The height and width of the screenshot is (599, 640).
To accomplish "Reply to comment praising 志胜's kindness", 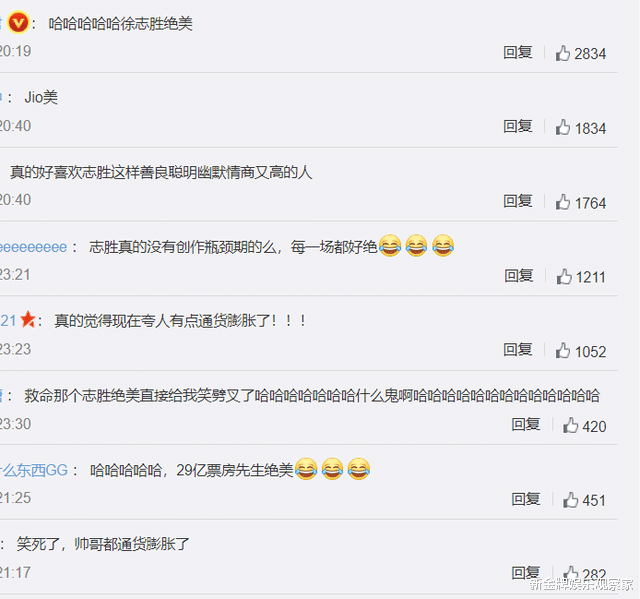I will pos(518,201).
